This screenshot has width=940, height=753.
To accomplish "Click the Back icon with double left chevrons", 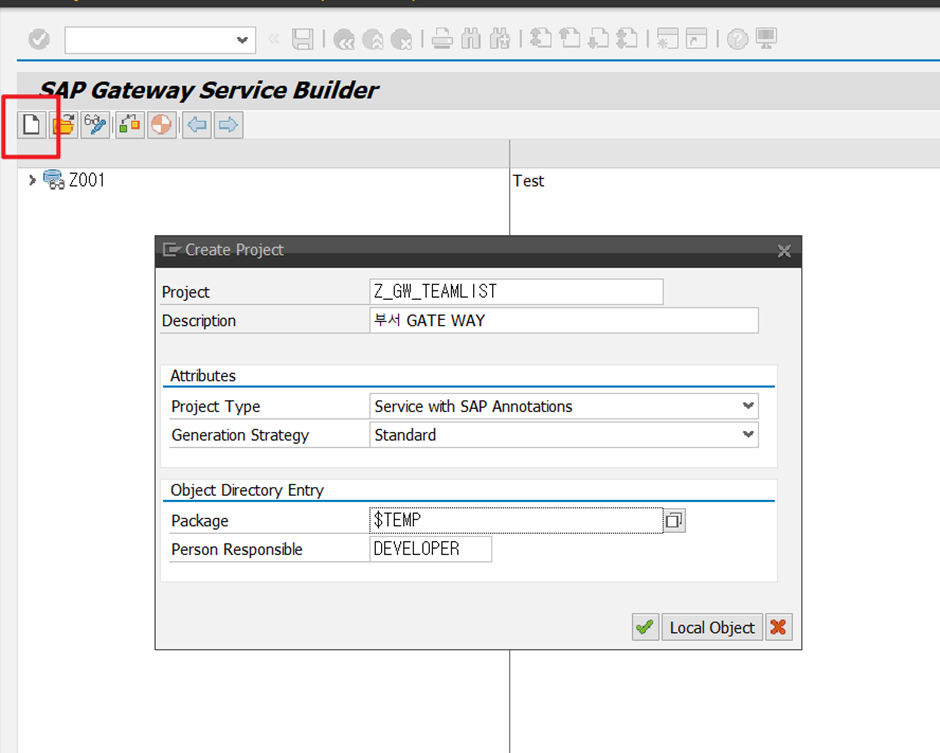I will (344, 40).
